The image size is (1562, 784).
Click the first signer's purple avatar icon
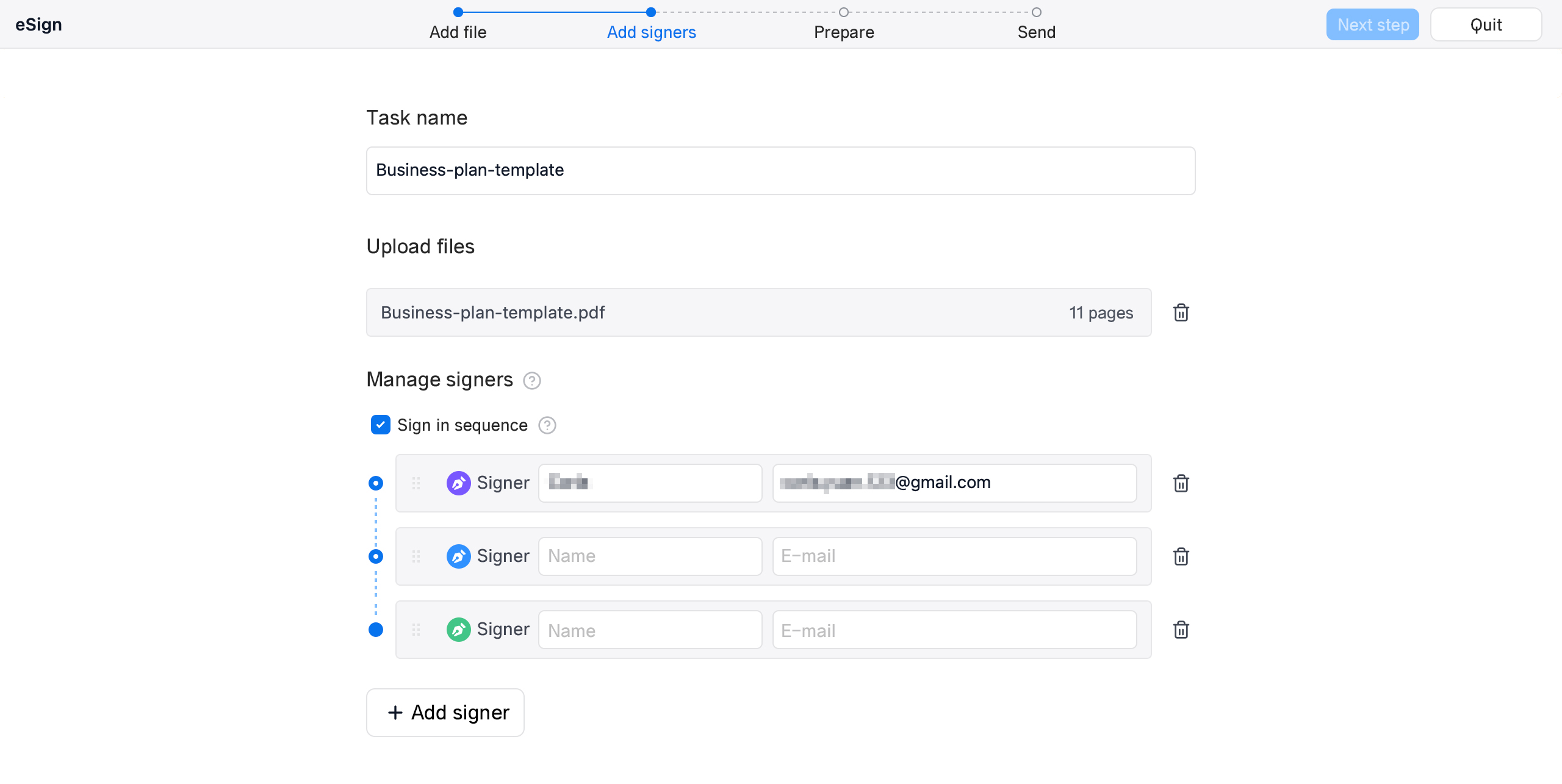(458, 483)
